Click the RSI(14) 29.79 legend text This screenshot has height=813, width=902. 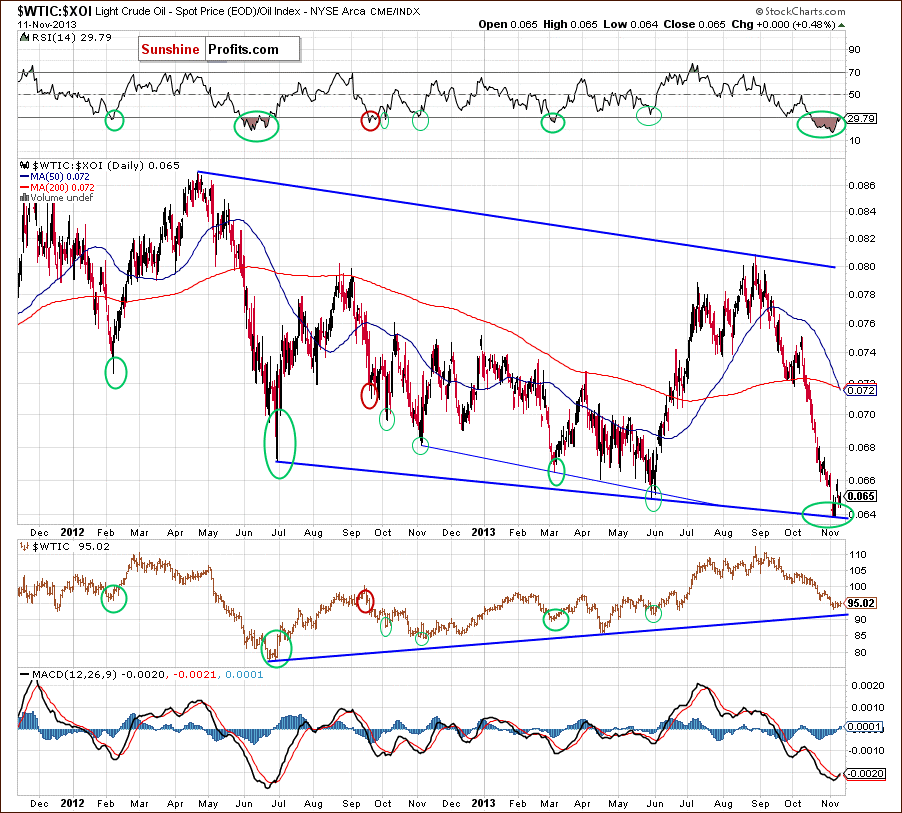click(71, 37)
